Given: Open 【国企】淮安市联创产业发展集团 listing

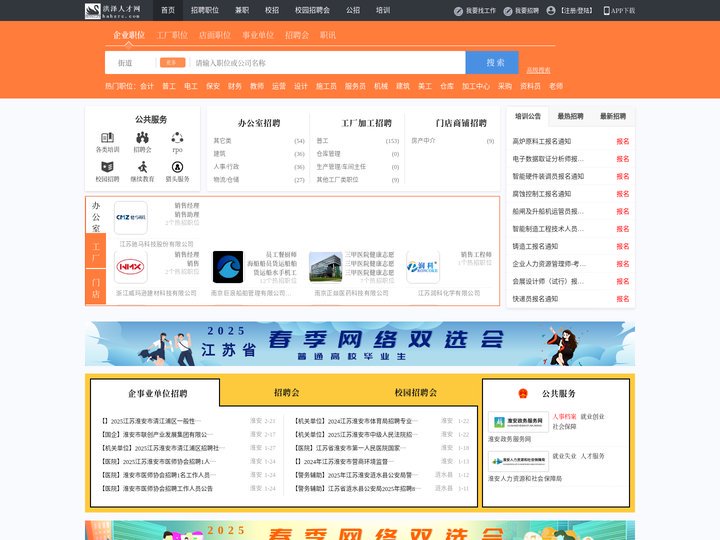Looking at the screenshot, I should point(157,434).
